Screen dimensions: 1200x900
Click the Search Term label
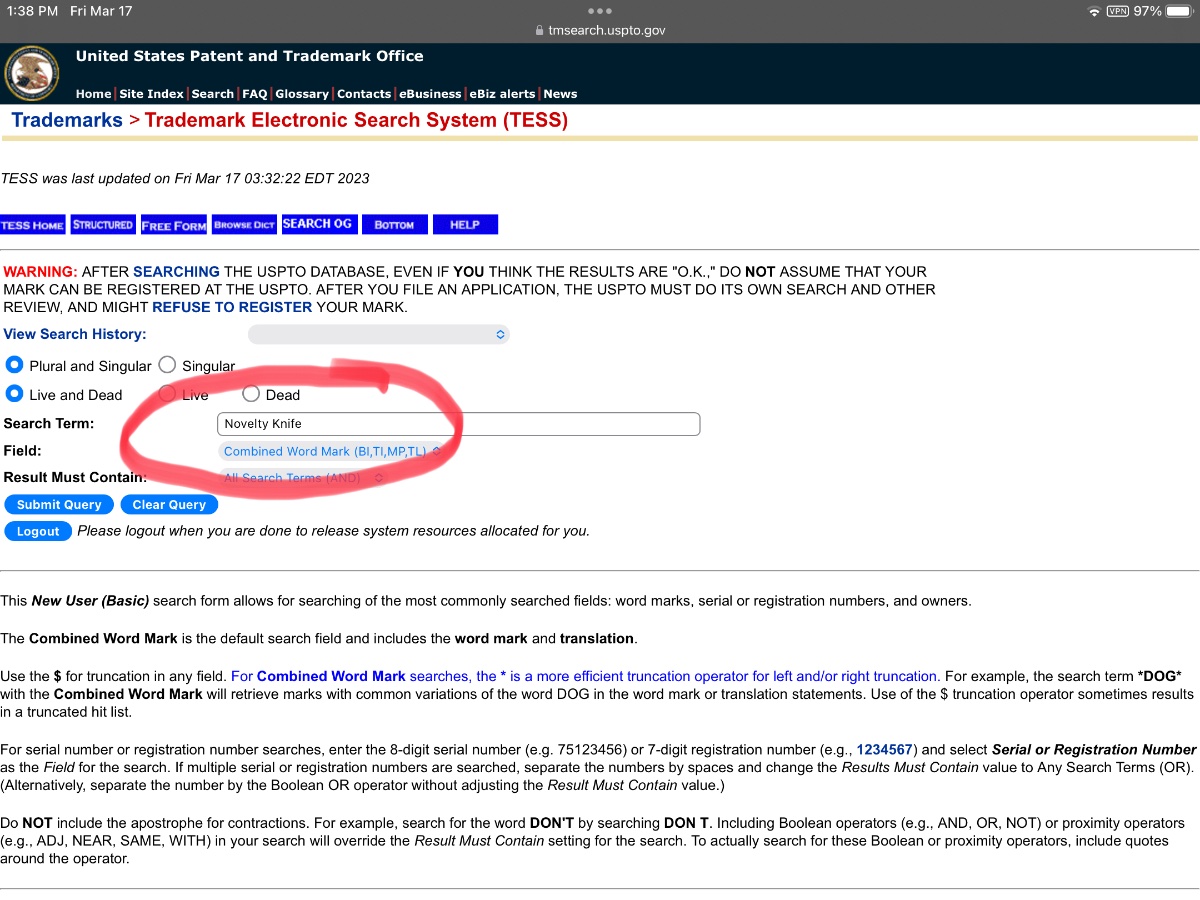(x=49, y=423)
